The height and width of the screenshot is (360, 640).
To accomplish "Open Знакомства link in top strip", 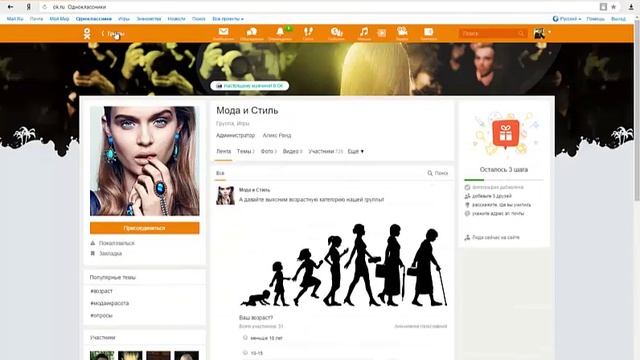I will [x=149, y=19].
